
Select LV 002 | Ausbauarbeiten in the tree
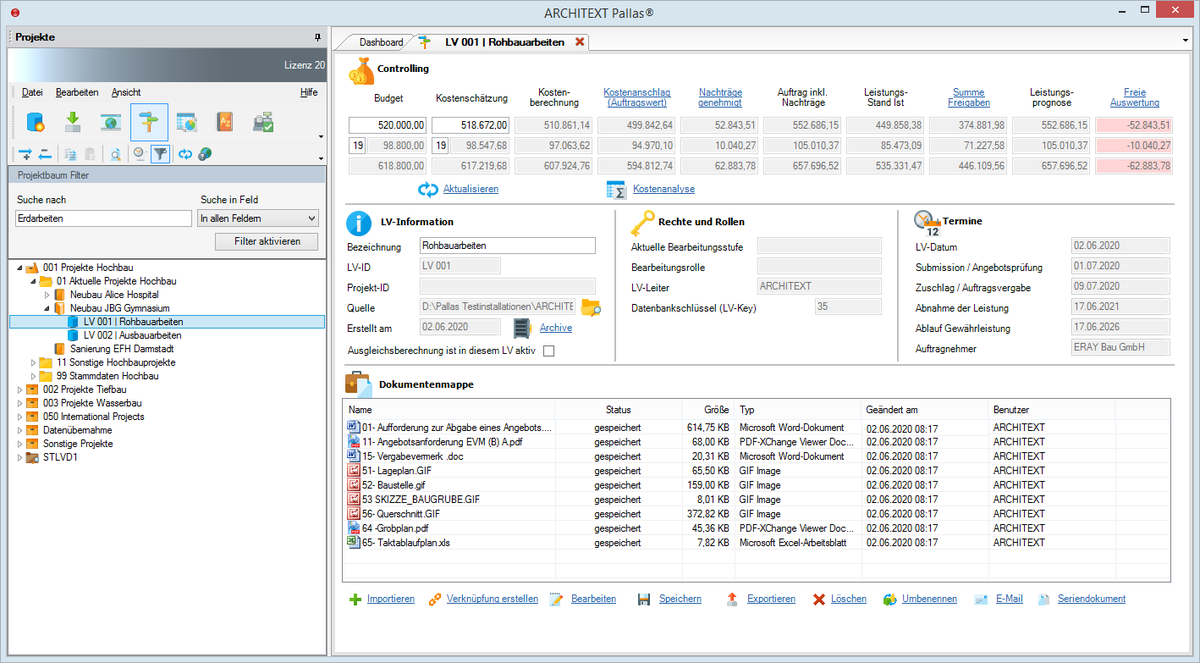[132, 336]
